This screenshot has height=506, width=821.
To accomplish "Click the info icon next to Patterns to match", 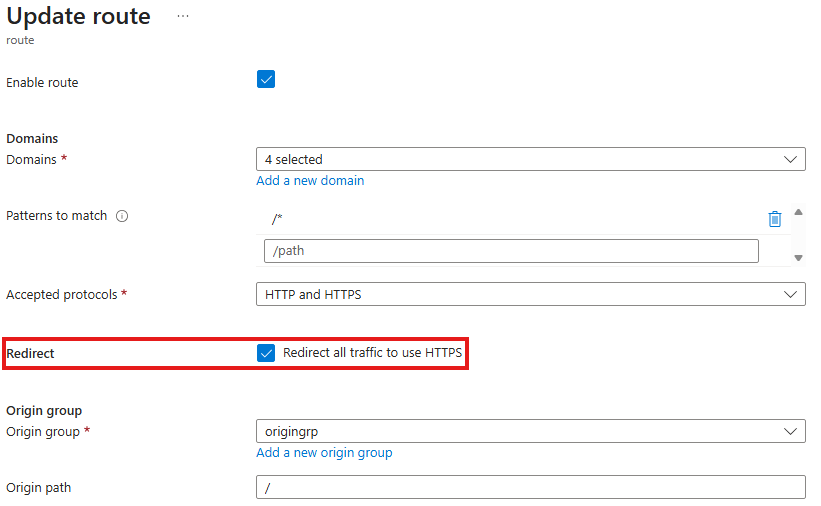I will coord(122,216).
